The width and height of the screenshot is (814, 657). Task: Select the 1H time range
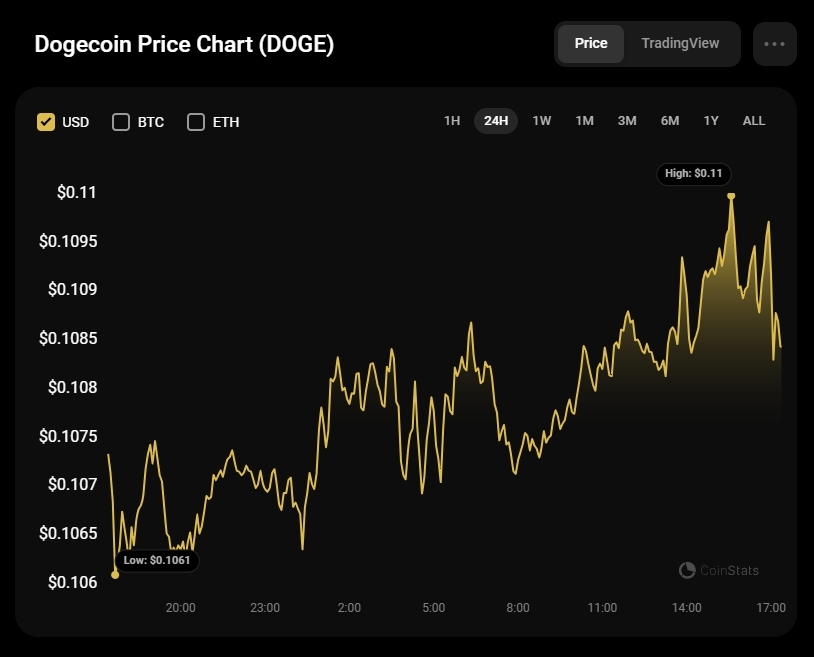(452, 121)
